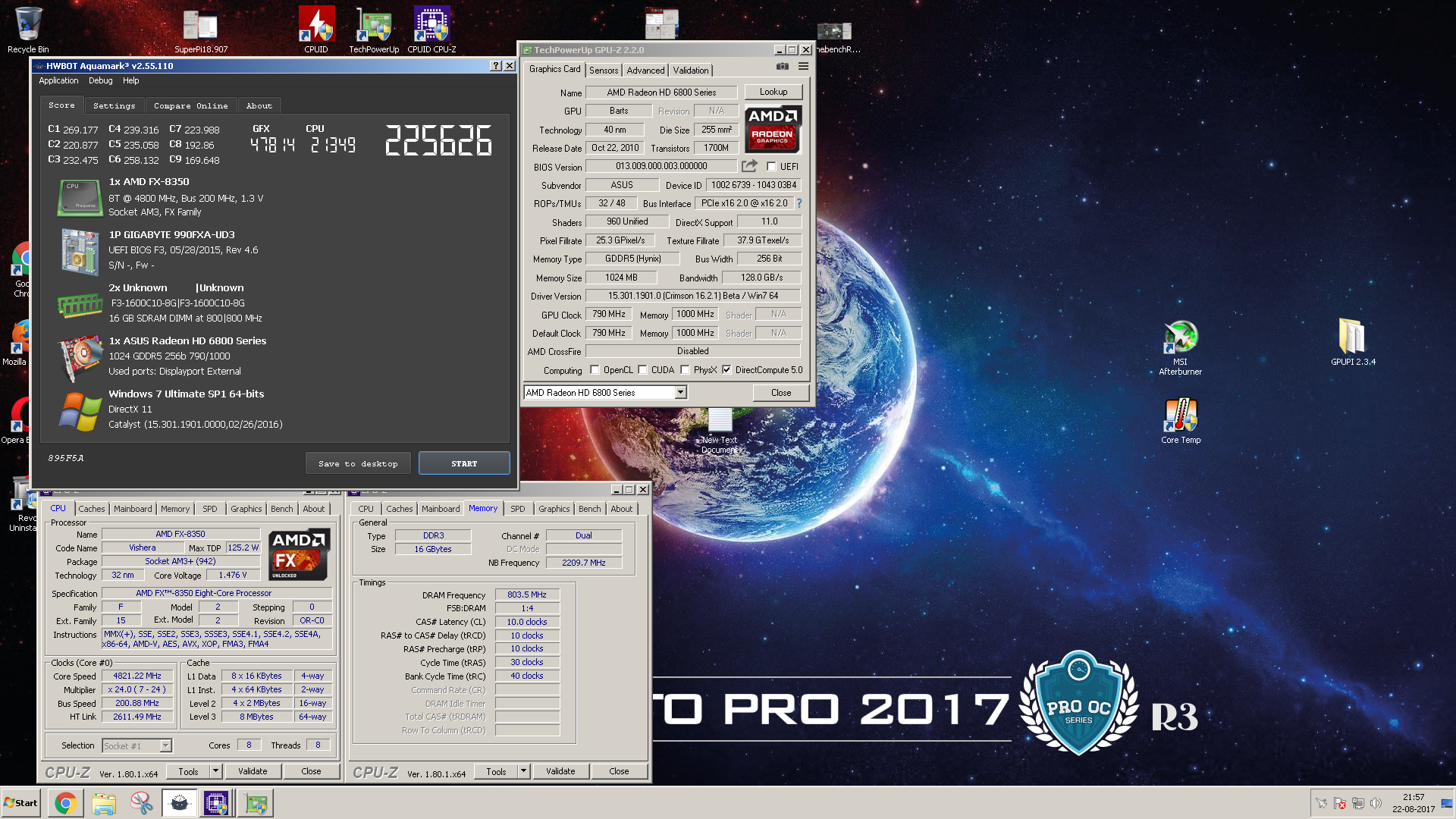
Task: Open the GPU-Z hamburger menu icon
Action: click(803, 67)
